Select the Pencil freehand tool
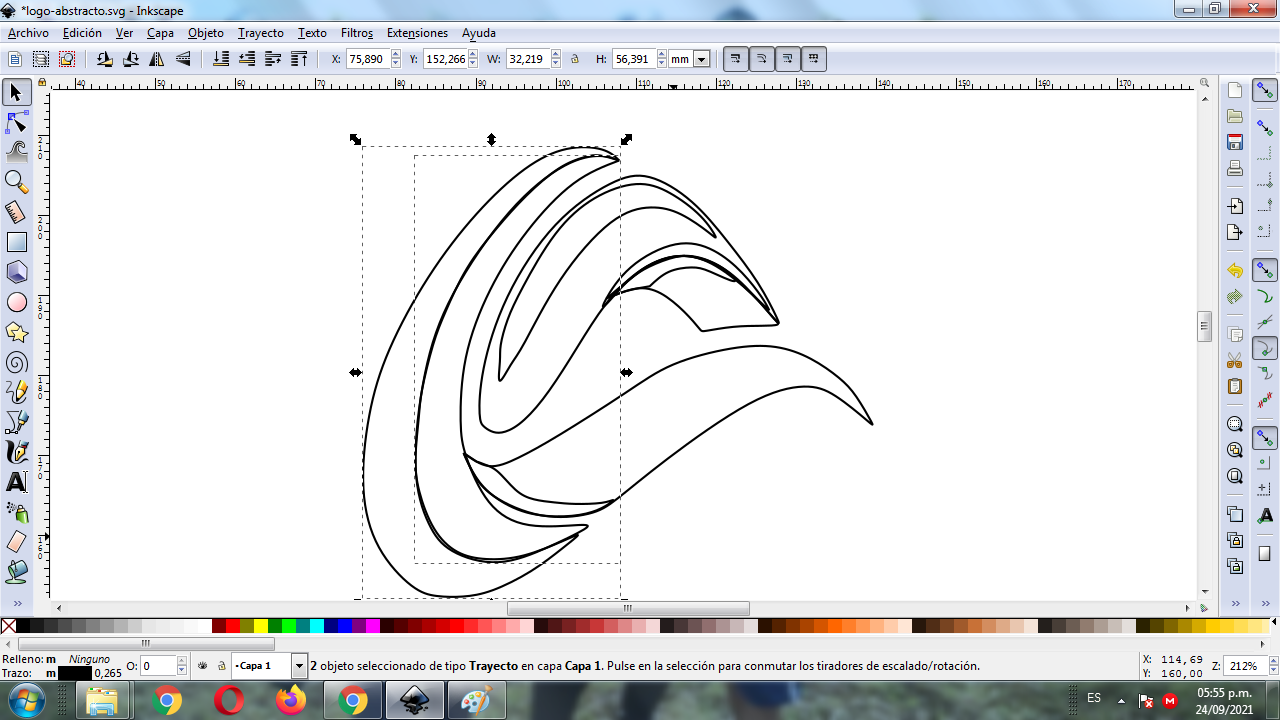The image size is (1280, 720). click(x=17, y=392)
